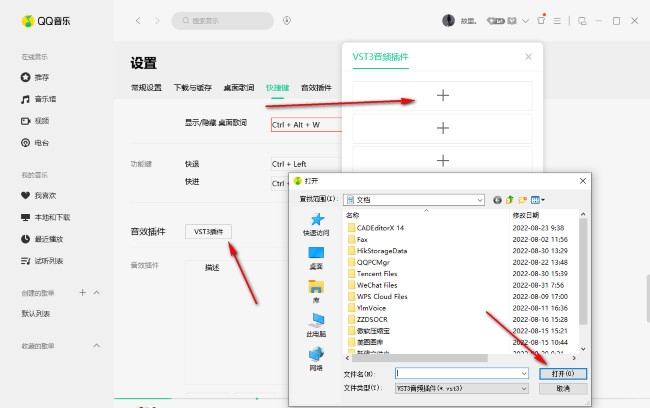Click the go-up-one-level folder icon
Screen dimensions: 650x408
(510, 200)
